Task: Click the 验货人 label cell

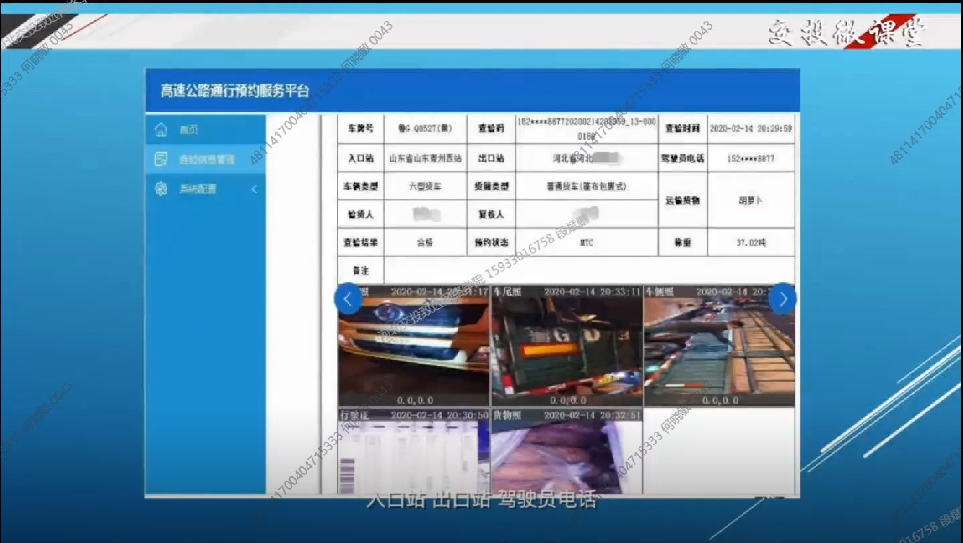Action: click(361, 214)
